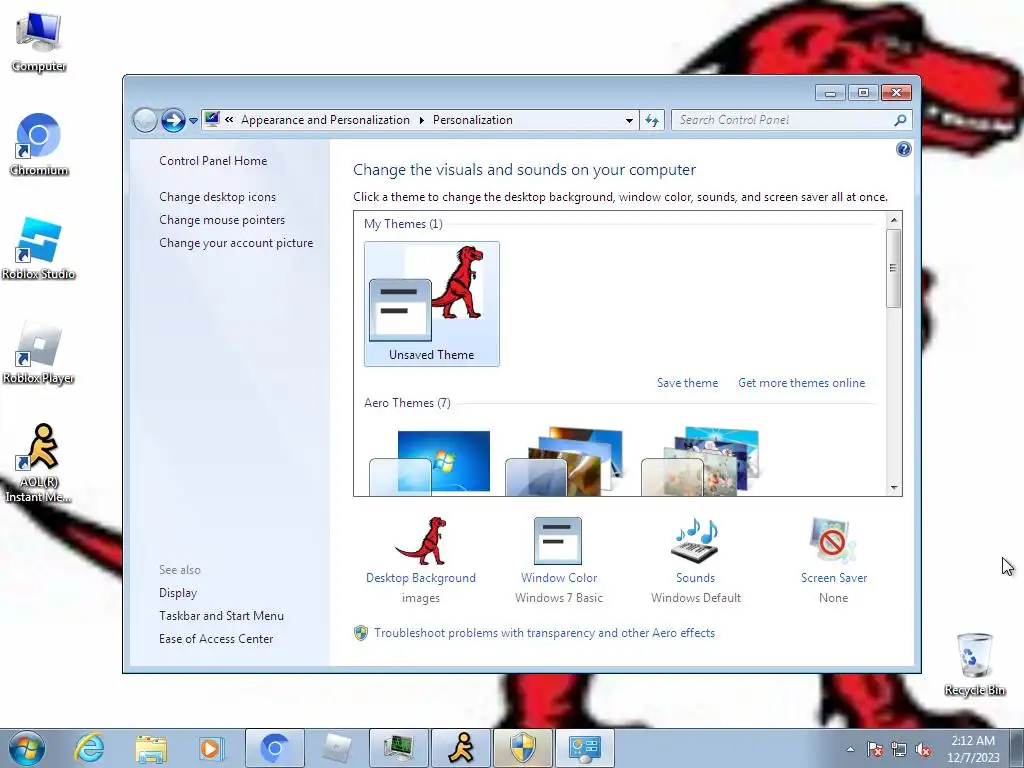Open Troubleshoot transparency and Aero effects link
This screenshot has width=1024, height=768.
[x=544, y=633]
